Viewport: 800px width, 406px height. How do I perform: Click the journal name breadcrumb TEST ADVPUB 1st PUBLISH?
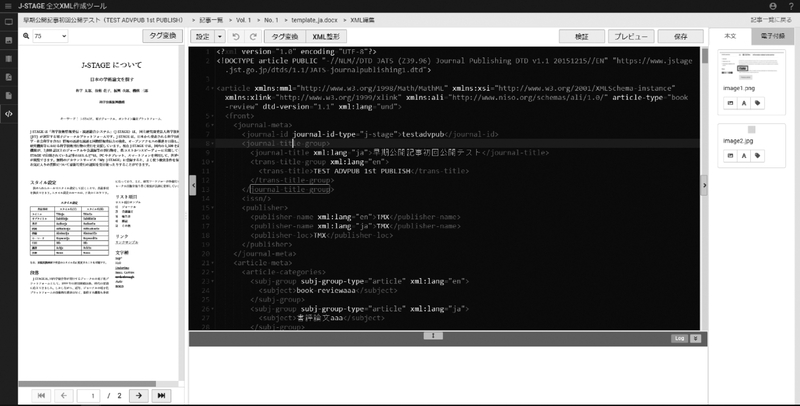(x=103, y=20)
